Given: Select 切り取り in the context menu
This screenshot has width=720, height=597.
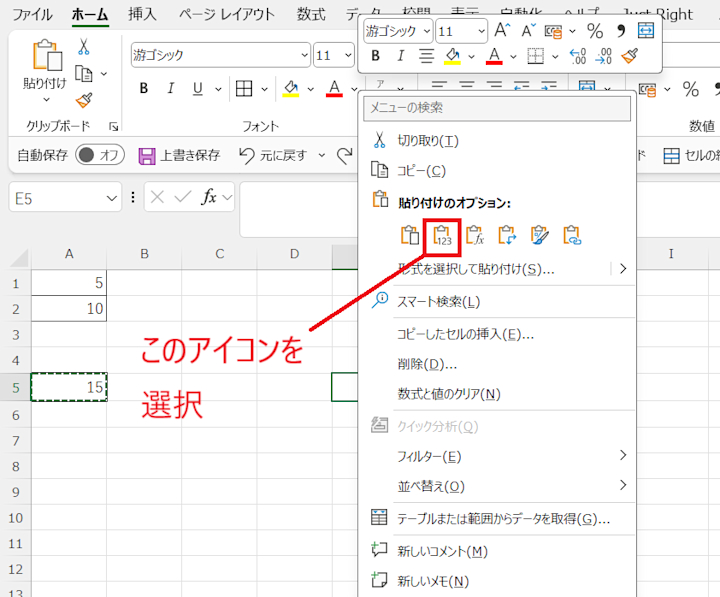Looking at the screenshot, I should (x=497, y=141).
